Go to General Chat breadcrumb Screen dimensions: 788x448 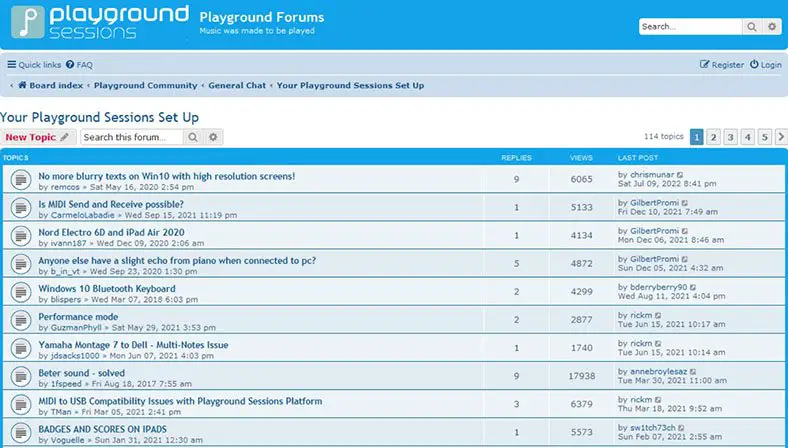point(237,85)
